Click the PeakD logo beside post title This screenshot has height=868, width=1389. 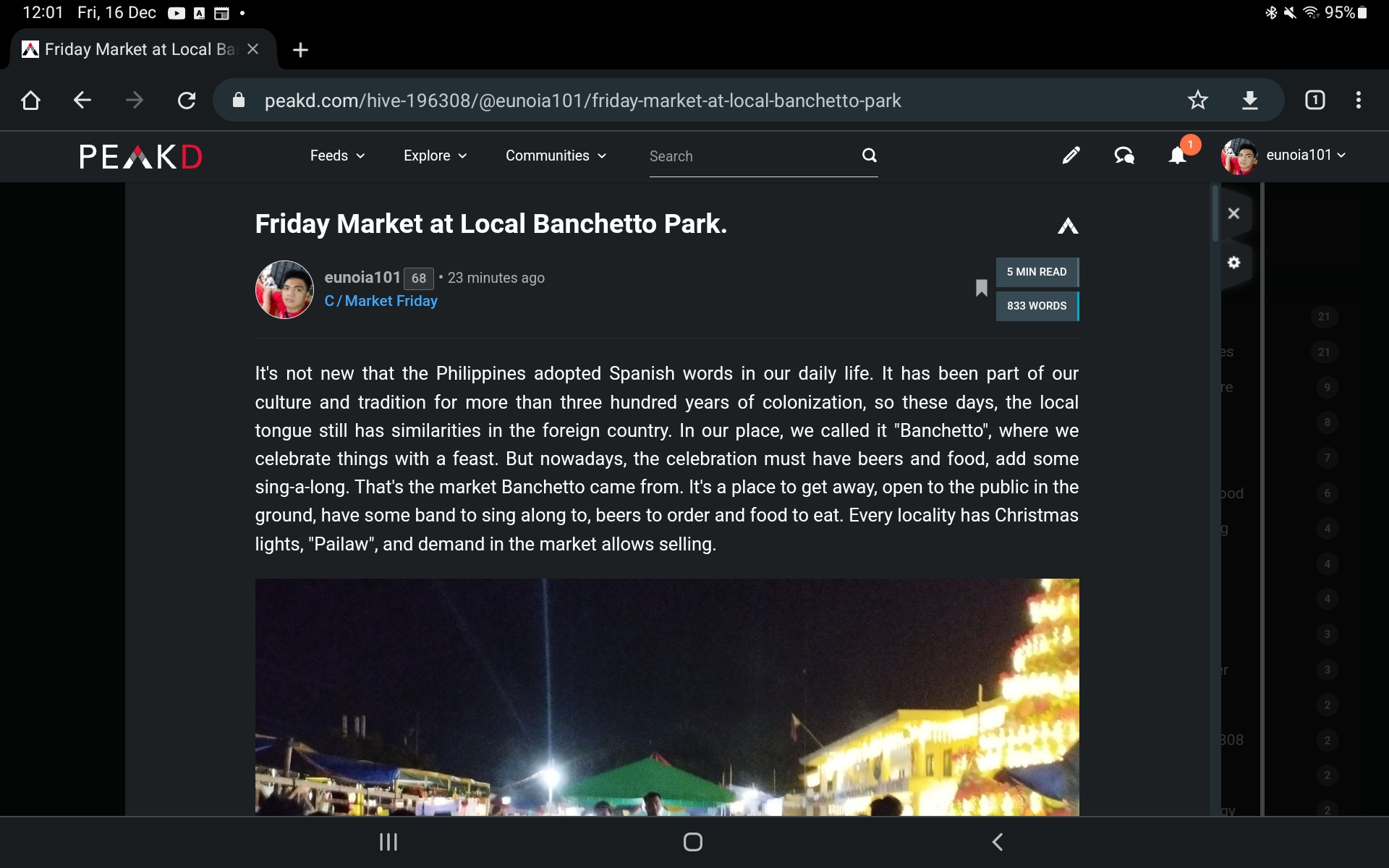1068,226
